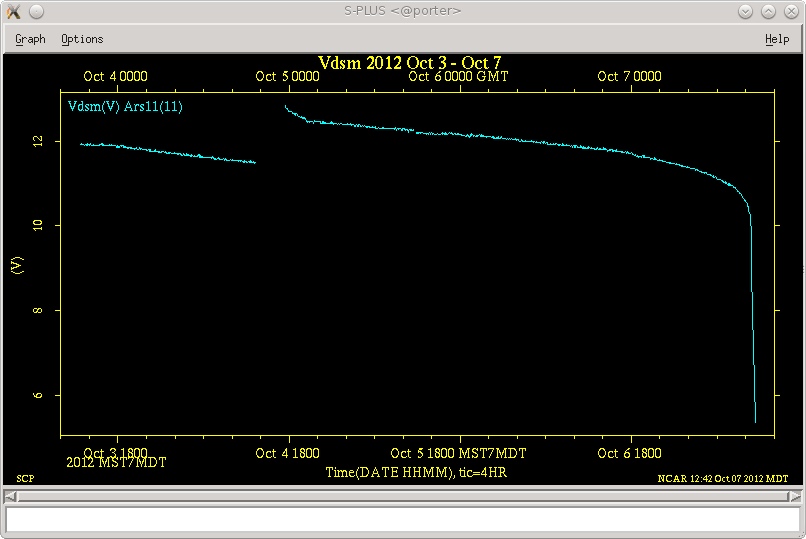The image size is (806, 539).
Task: Open the Graph menu
Action: tap(30, 39)
